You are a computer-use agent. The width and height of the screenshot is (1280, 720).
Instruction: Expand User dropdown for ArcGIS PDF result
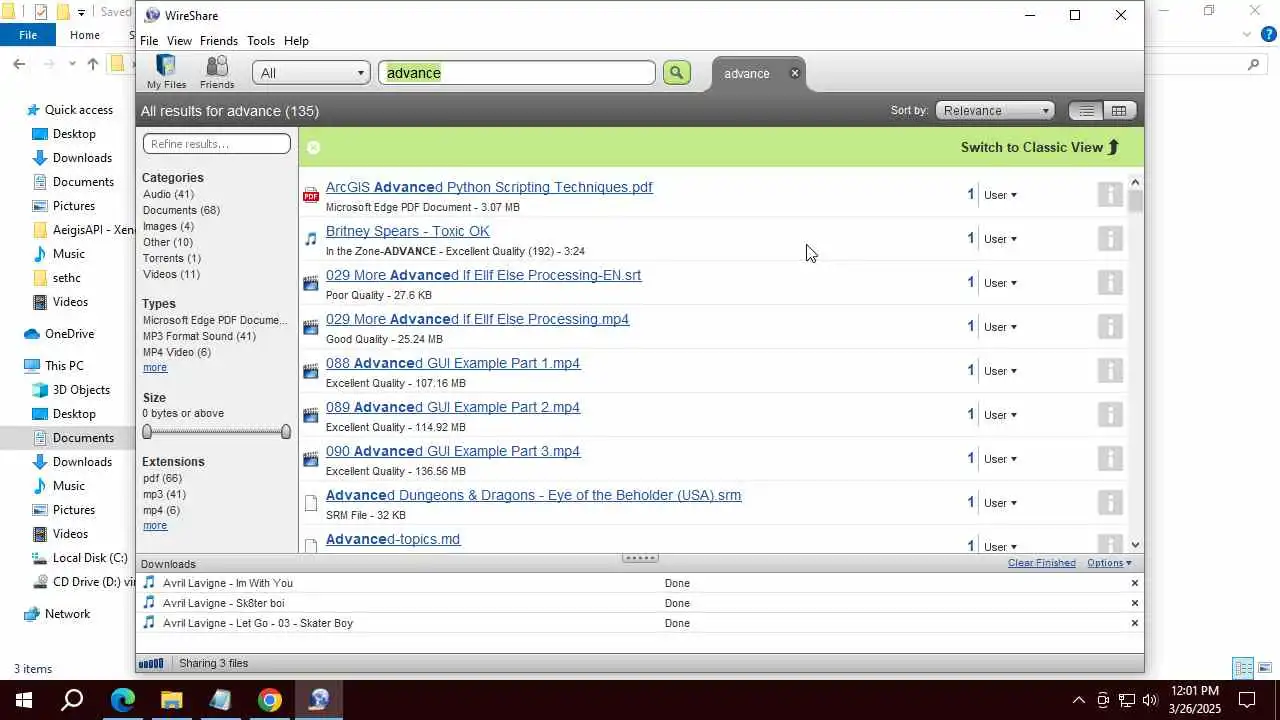(x=1000, y=195)
